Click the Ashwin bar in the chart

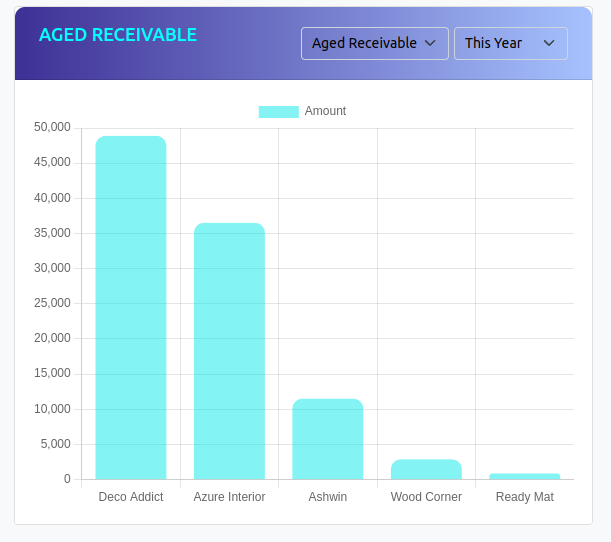[x=327, y=439]
